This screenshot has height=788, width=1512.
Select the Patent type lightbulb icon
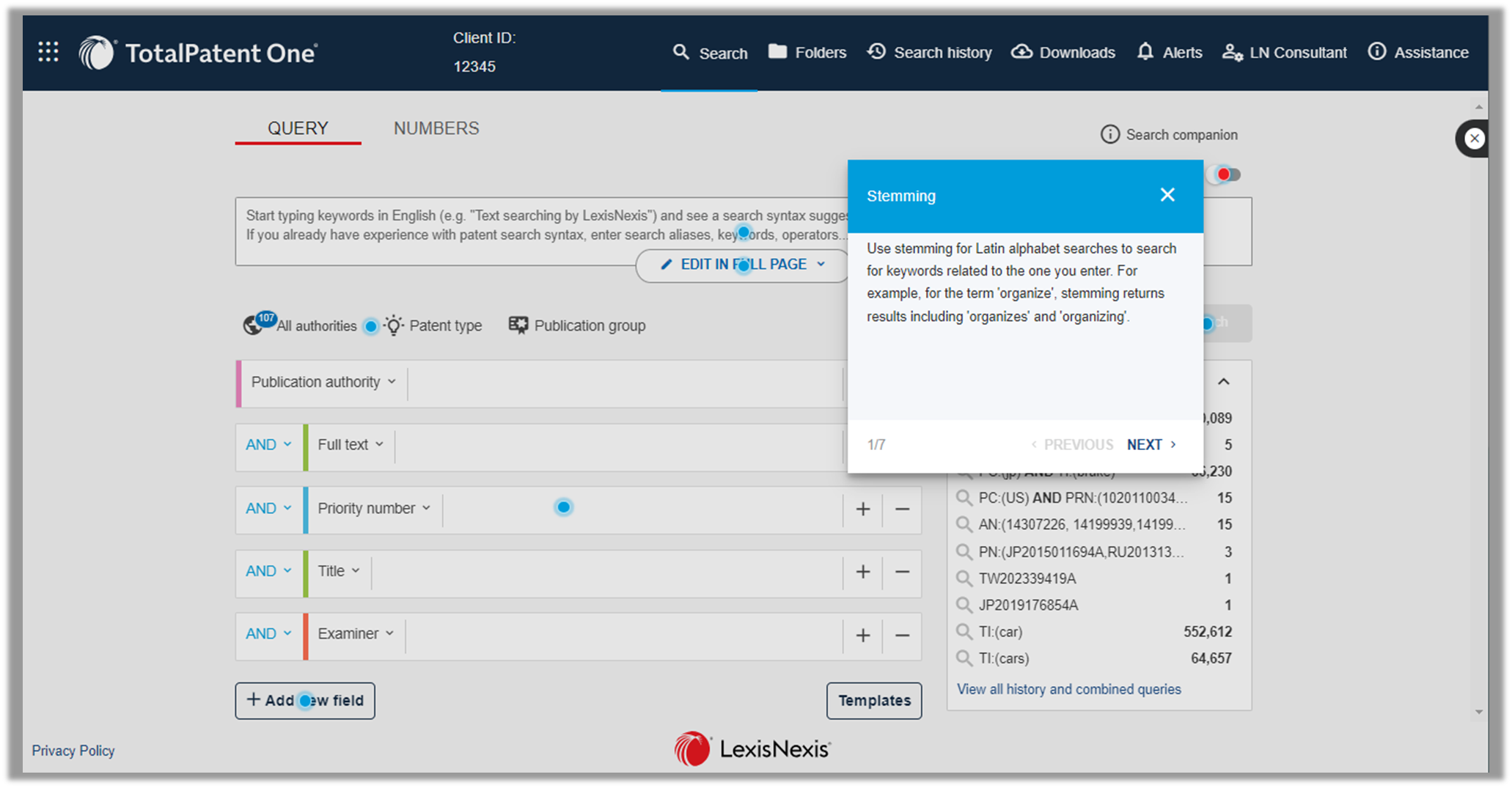(x=393, y=325)
